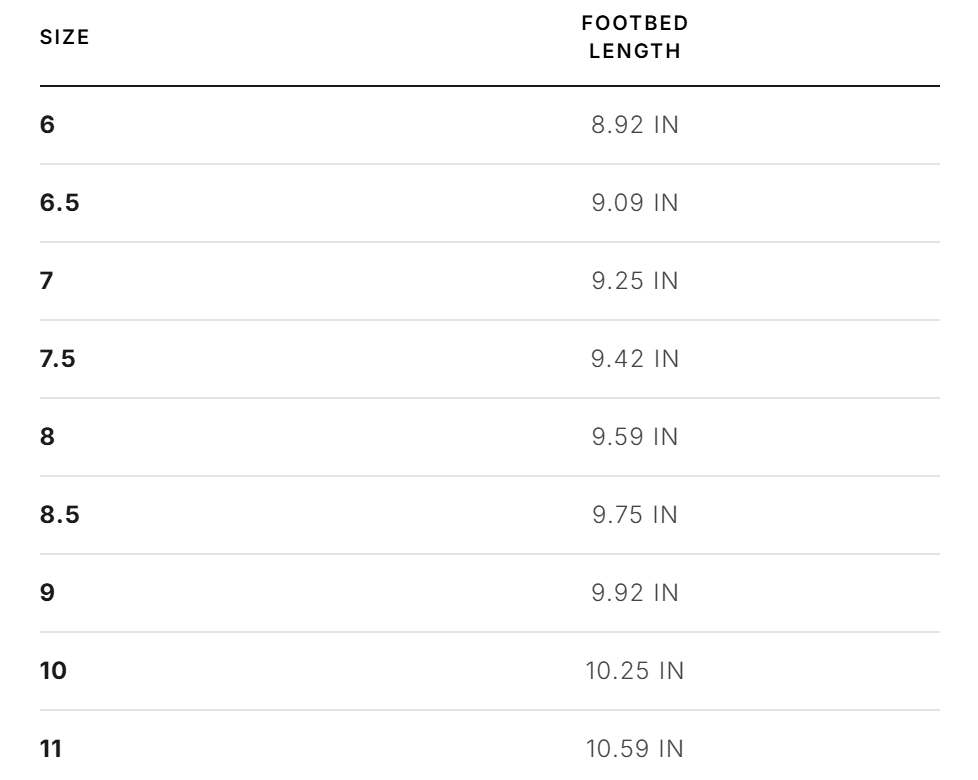
Task: Select the size 10 row label
Action: (53, 671)
